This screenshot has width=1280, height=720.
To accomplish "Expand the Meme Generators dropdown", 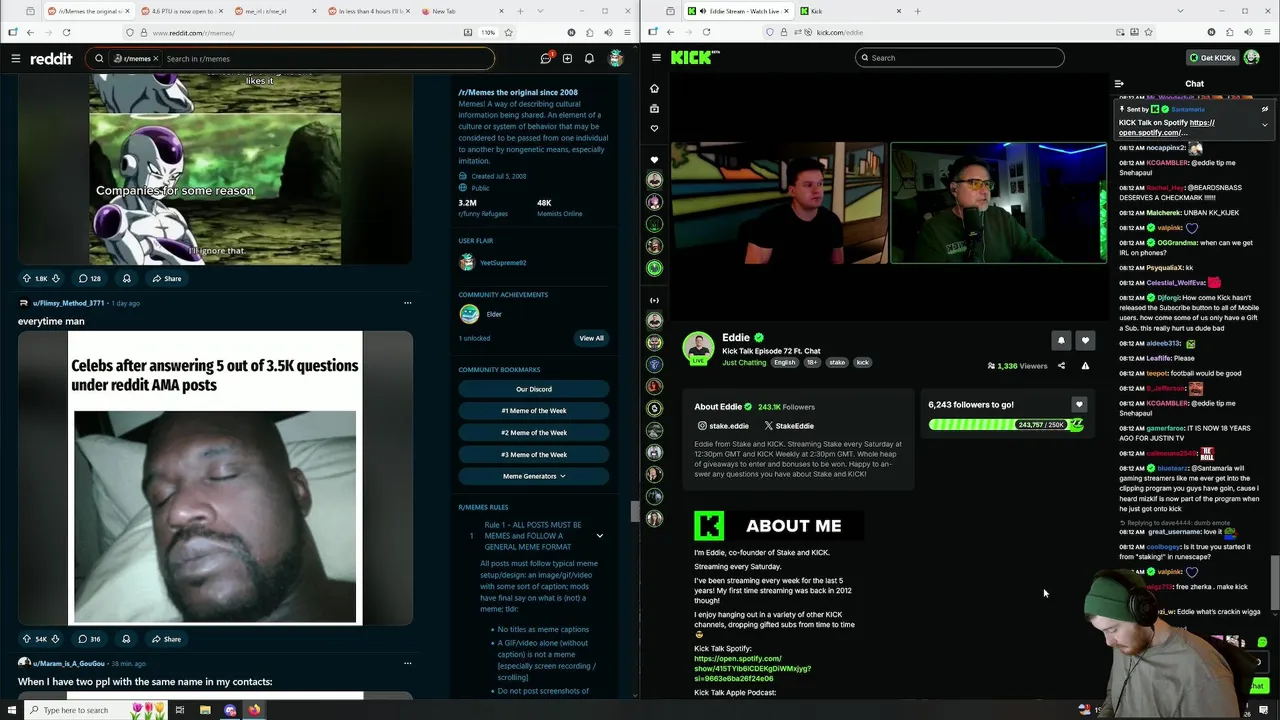I will (533, 476).
